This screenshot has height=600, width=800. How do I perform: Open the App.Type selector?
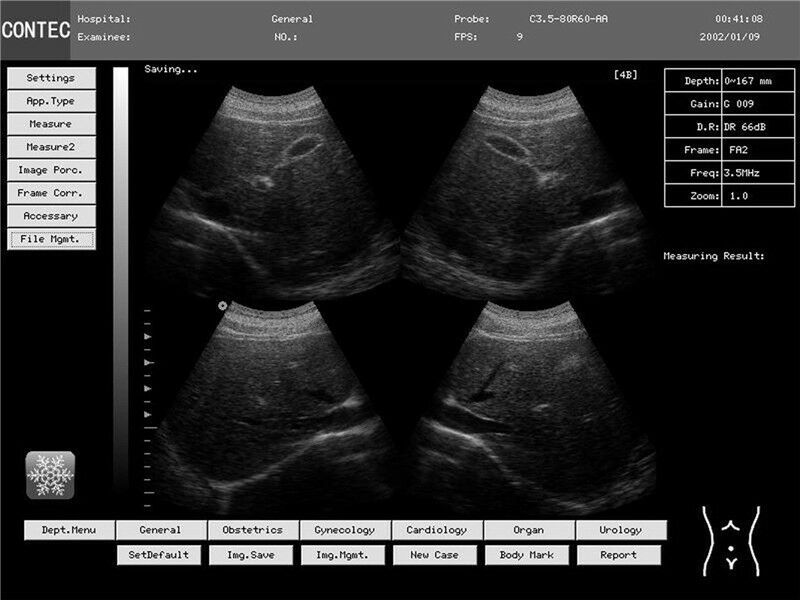(x=51, y=100)
